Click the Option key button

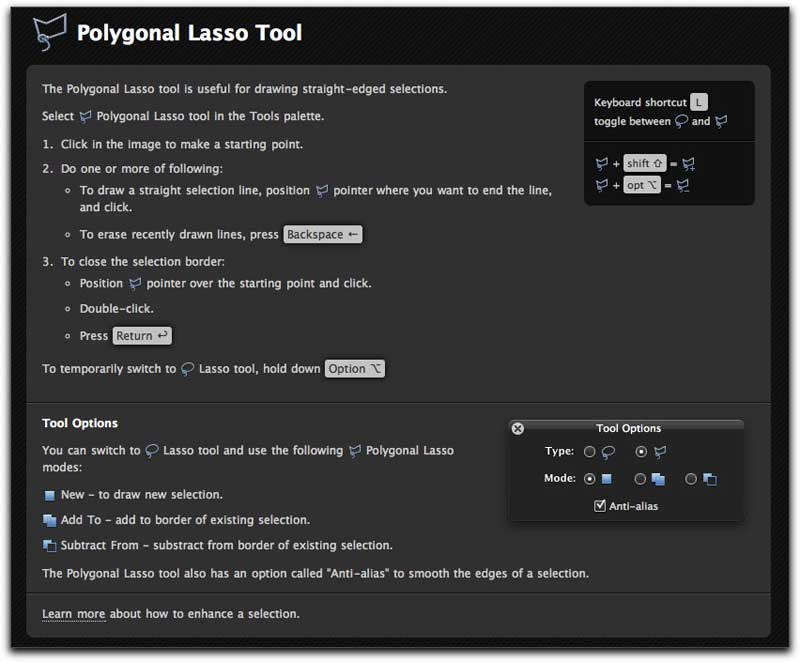tap(355, 368)
